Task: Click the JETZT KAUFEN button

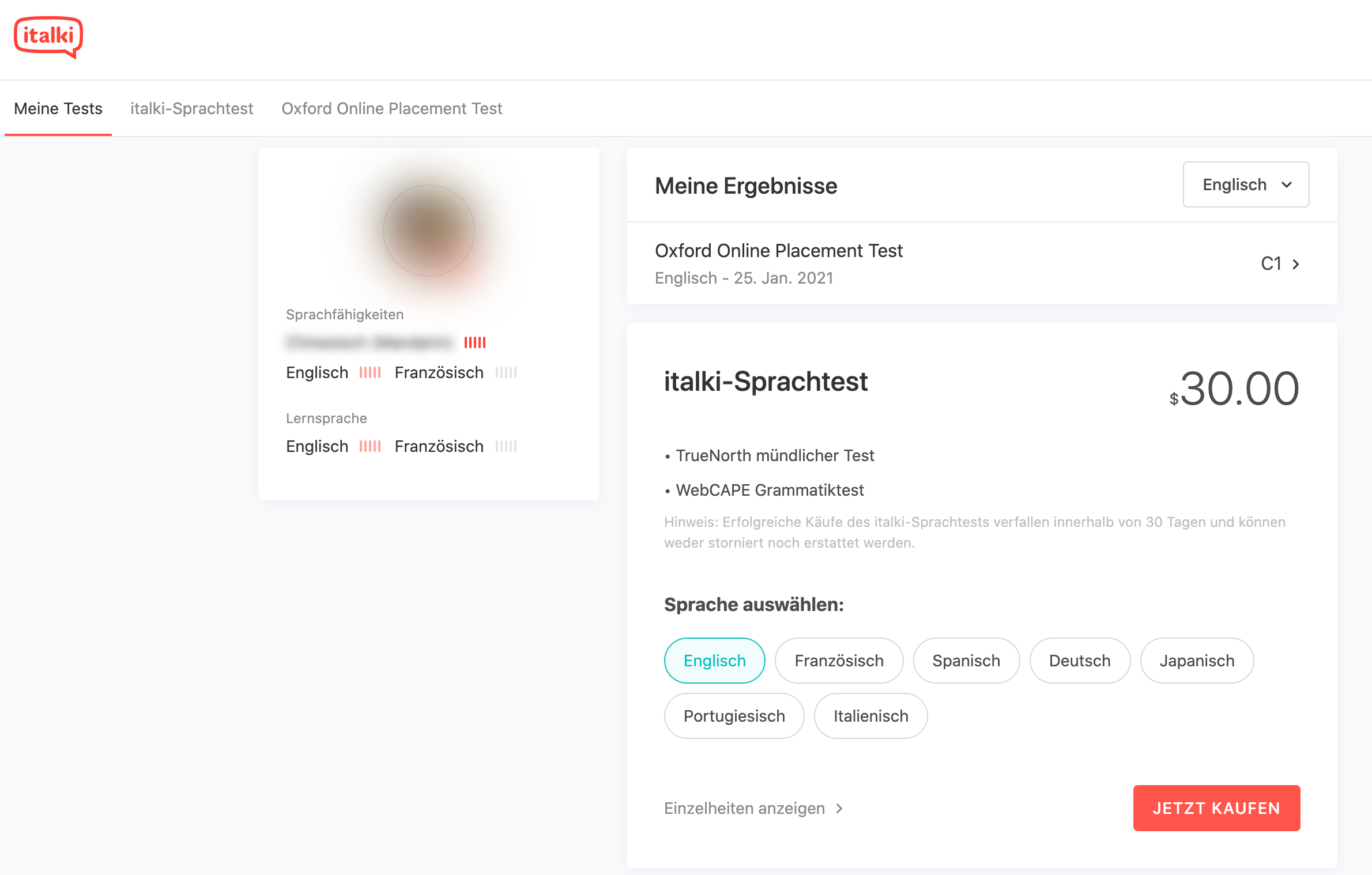Action: point(1216,808)
